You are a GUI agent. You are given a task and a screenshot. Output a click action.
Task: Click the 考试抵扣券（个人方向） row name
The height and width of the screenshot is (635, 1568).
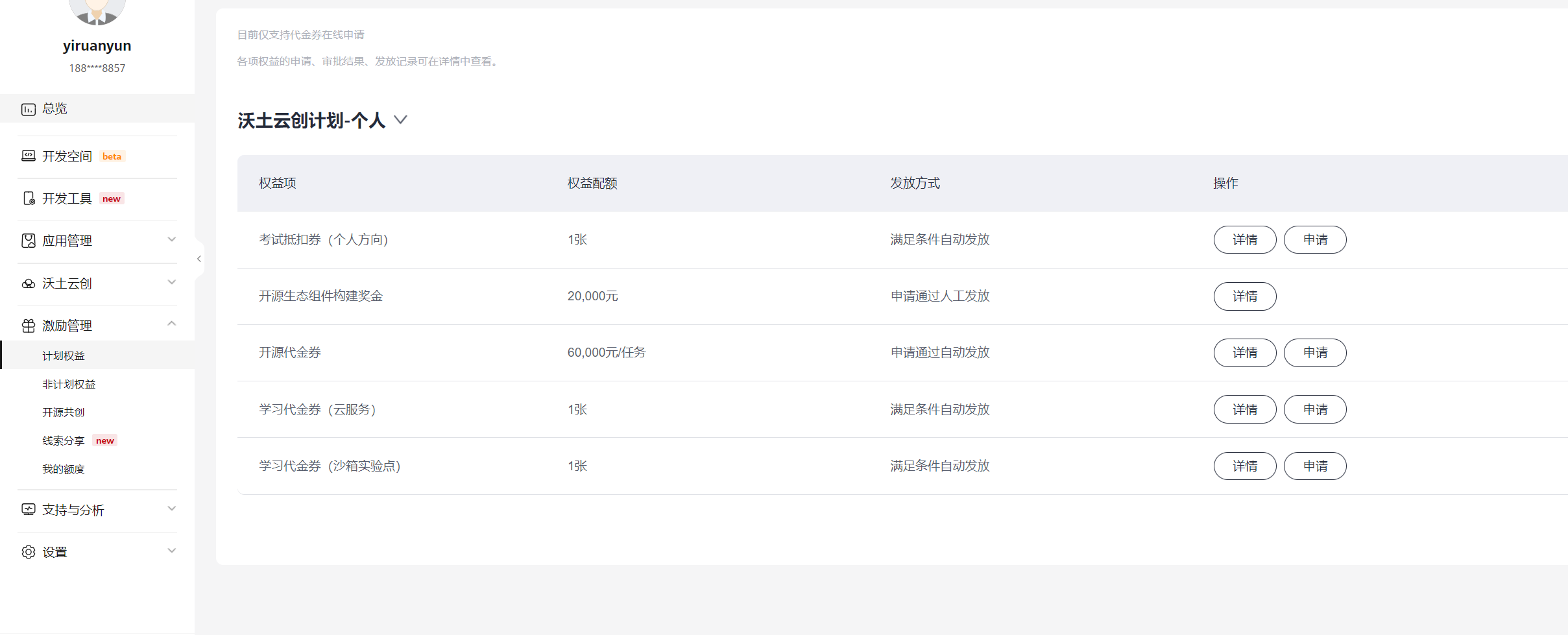[x=324, y=239]
